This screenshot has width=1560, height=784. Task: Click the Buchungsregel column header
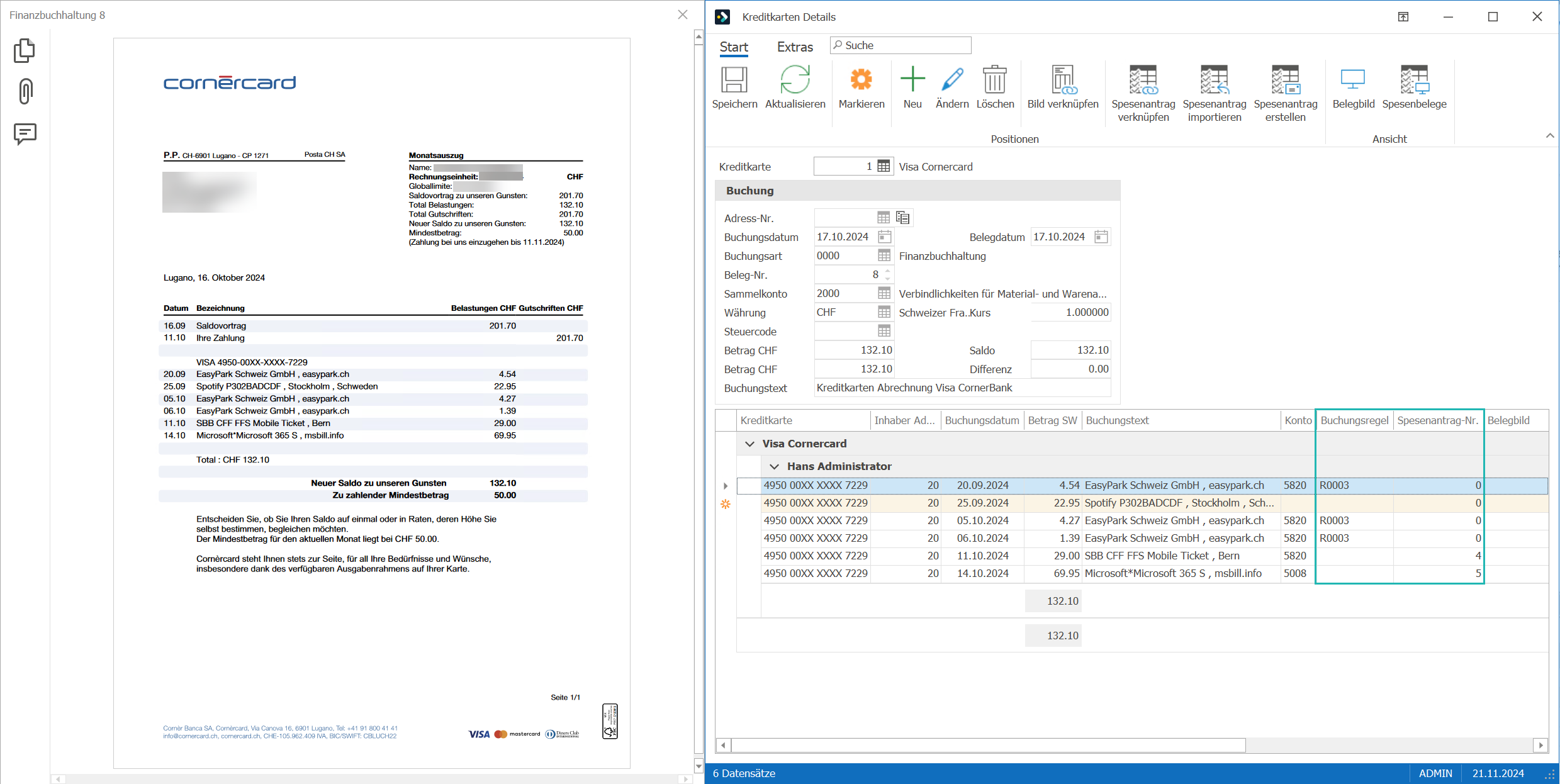tap(1354, 420)
